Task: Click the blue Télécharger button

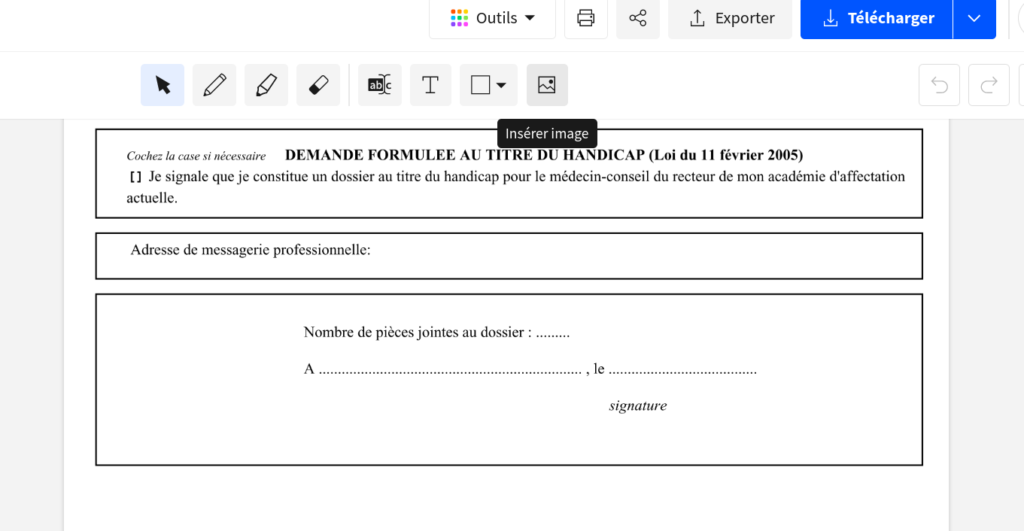Action: coord(876,18)
